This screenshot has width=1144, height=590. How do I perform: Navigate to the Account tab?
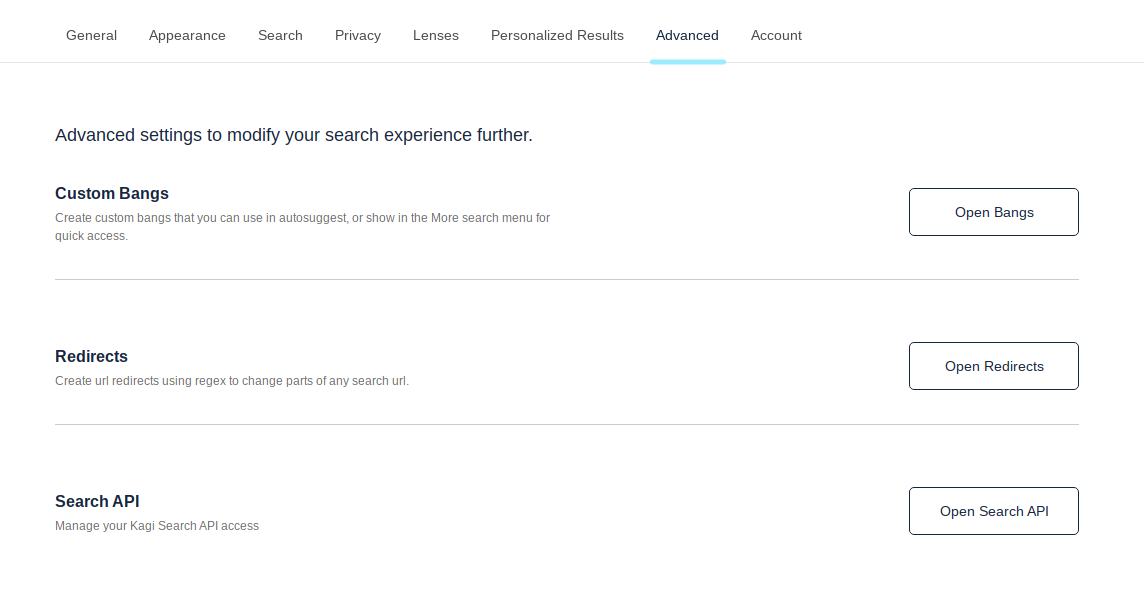776,35
